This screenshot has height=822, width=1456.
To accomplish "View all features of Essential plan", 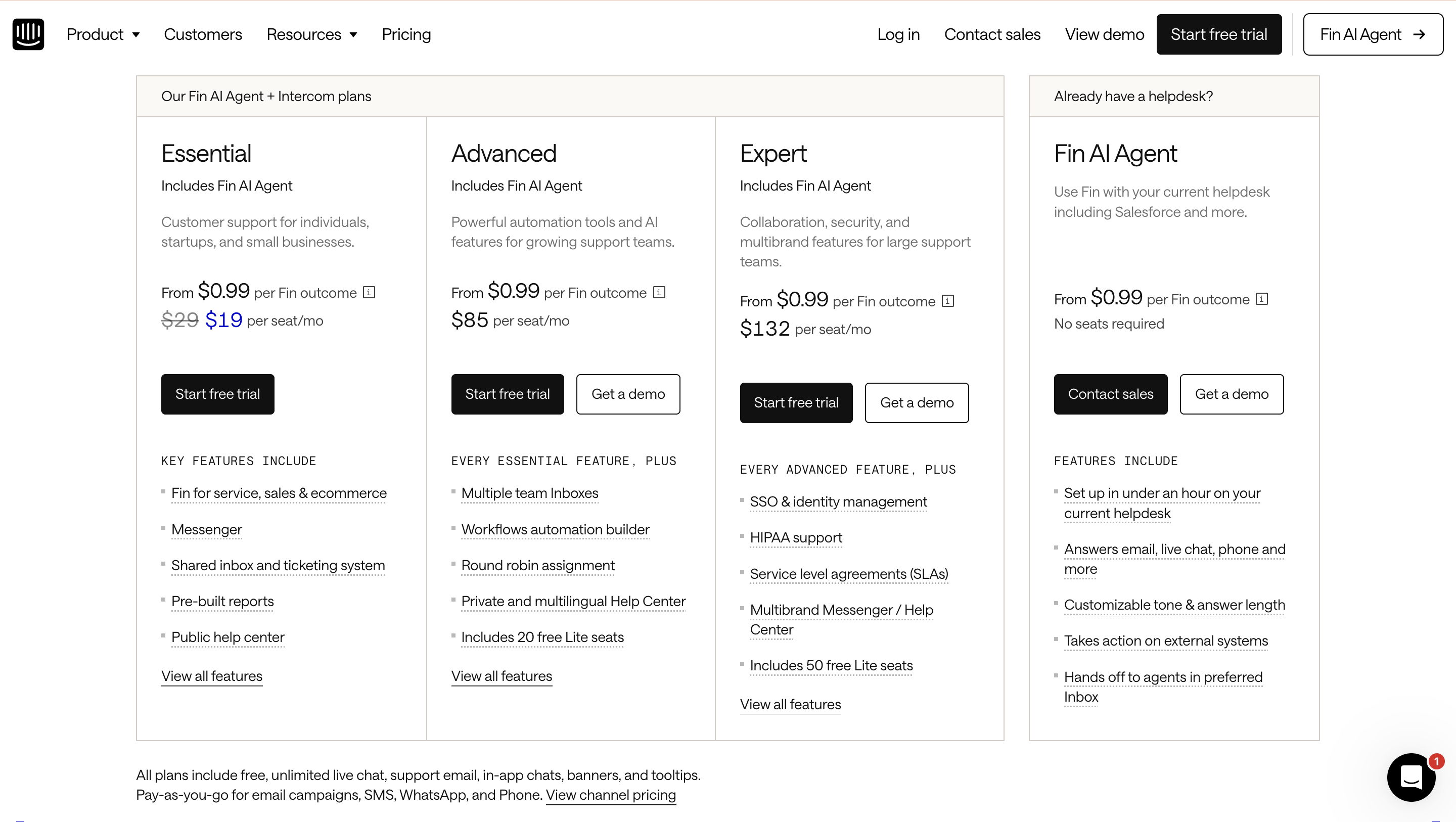I will tap(212, 676).
